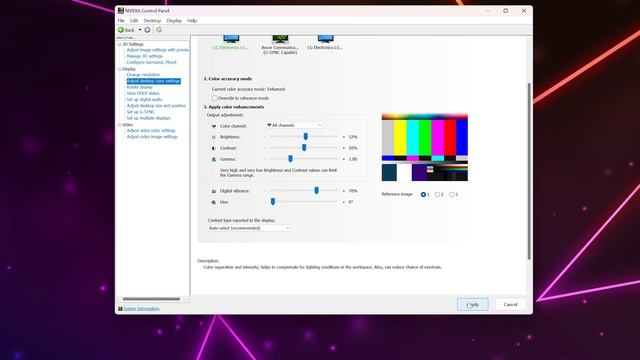Select reference image 3 radio button
Viewport: 640px width, 360px height.
[452, 194]
